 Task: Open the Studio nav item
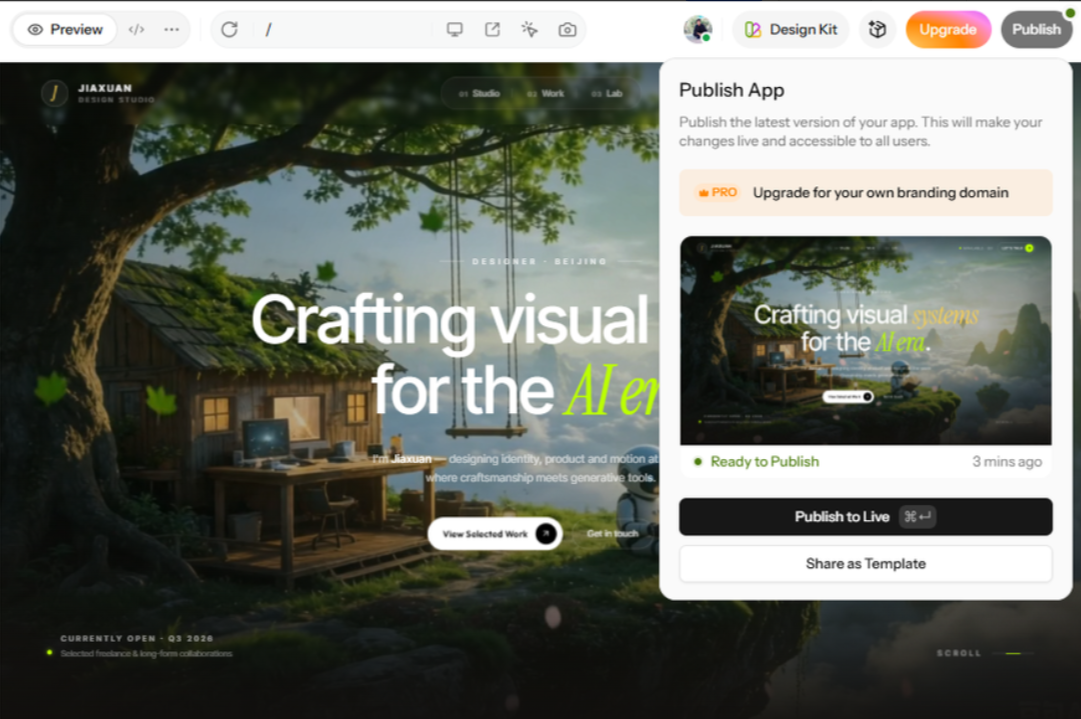(x=480, y=93)
